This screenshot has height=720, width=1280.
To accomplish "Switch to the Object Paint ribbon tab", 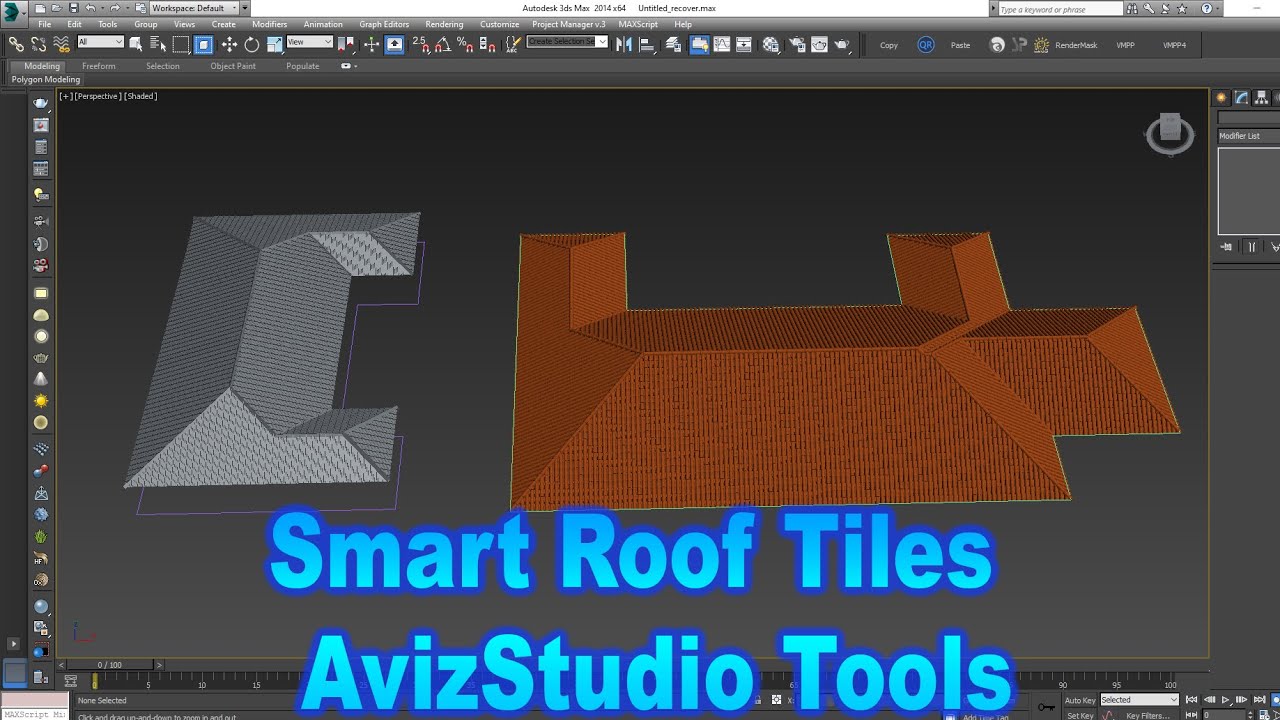I will [233, 66].
